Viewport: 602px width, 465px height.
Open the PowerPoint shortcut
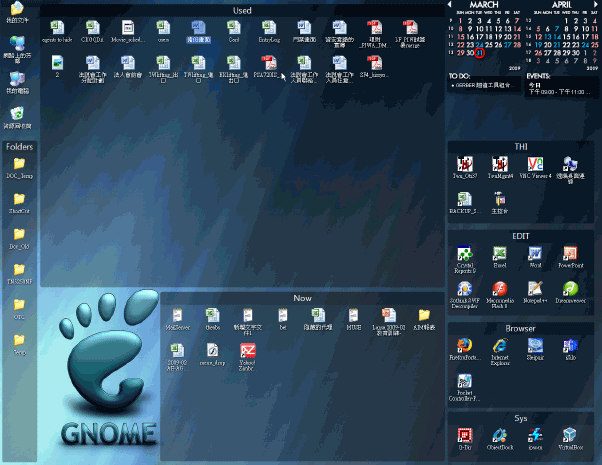pos(571,257)
